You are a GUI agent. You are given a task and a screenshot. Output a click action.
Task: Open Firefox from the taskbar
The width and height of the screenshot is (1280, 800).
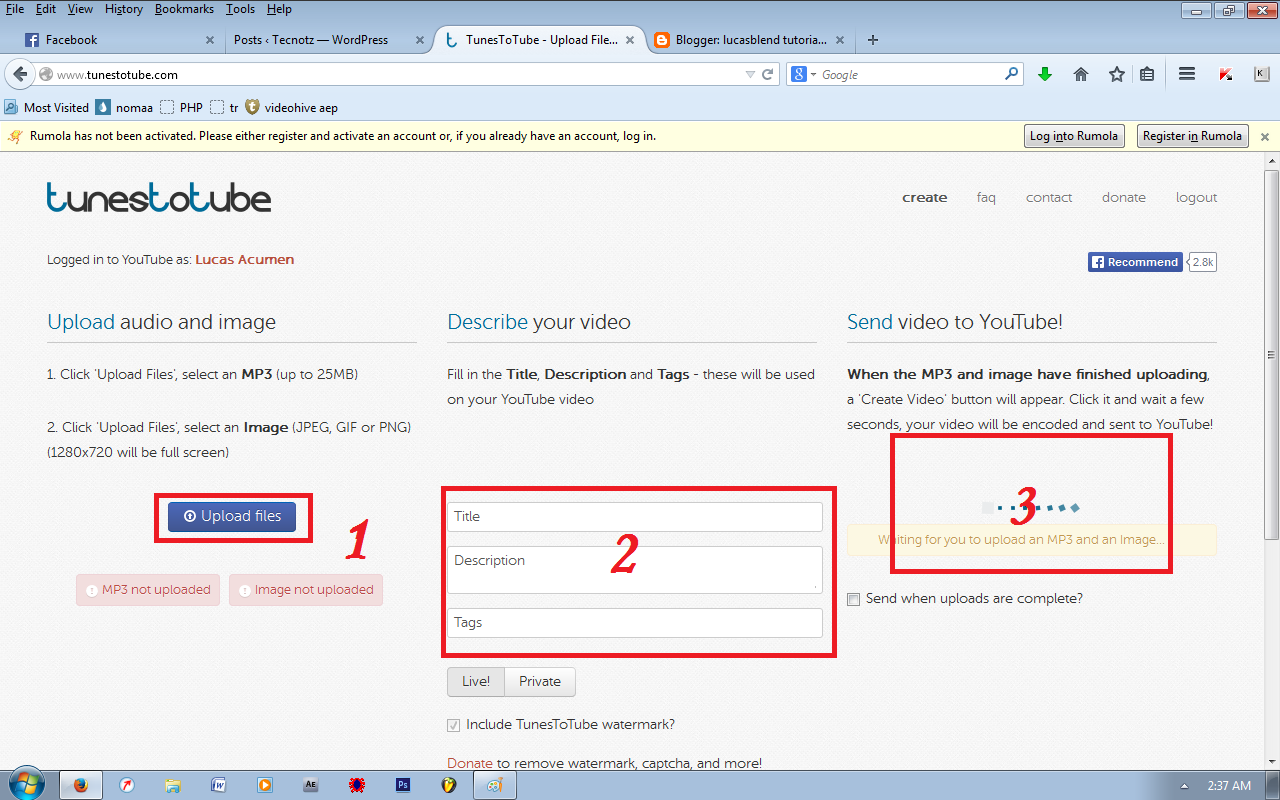click(x=81, y=785)
